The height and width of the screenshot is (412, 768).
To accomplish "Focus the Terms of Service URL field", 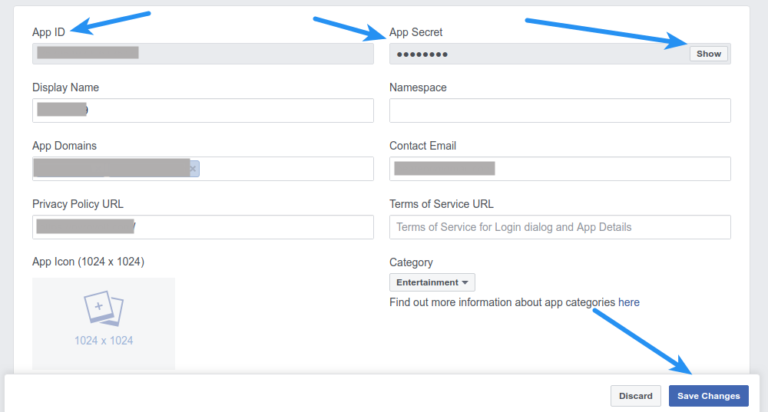I will click(559, 227).
